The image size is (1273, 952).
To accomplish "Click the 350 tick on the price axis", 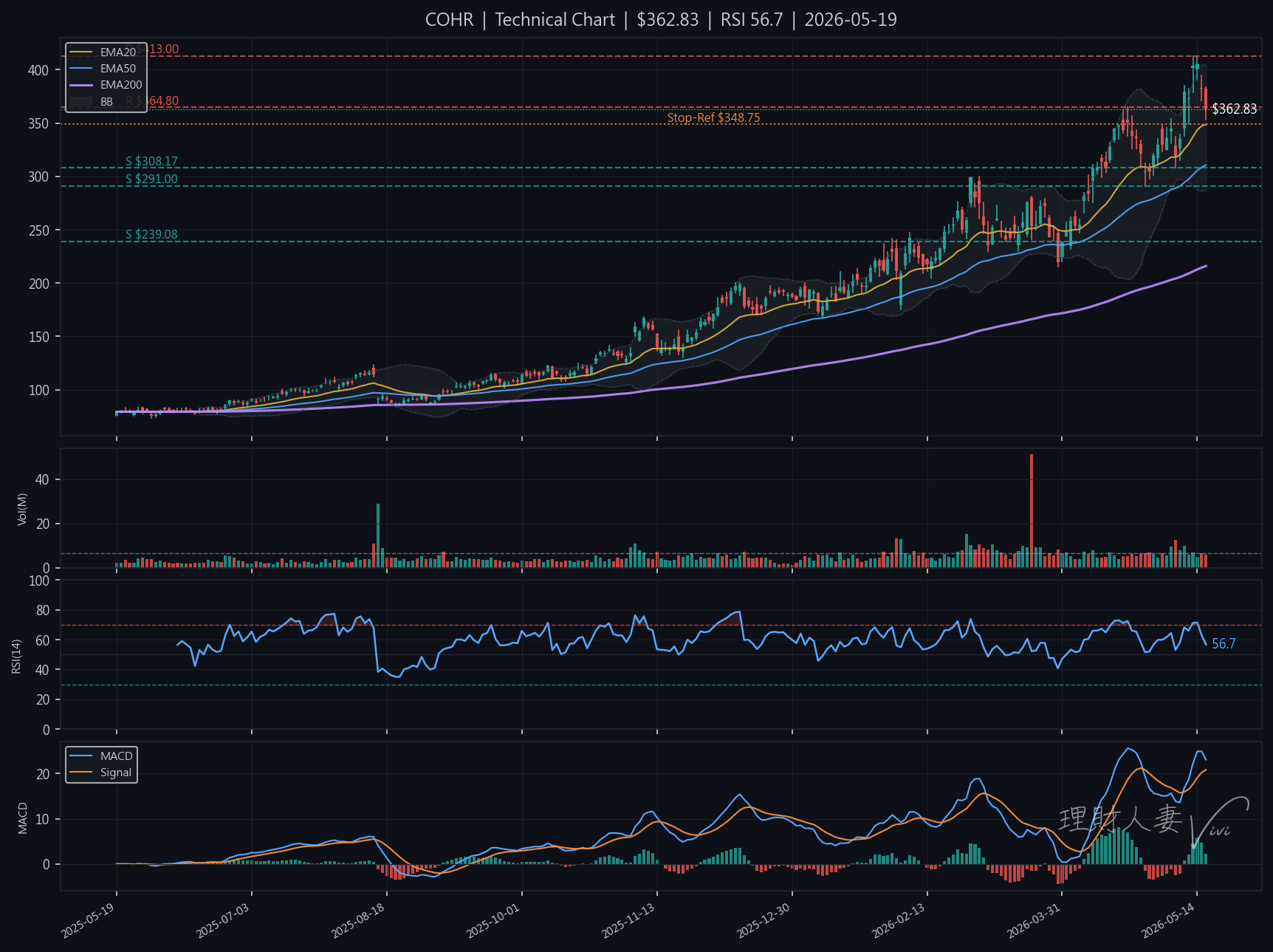I will pyautogui.click(x=38, y=123).
